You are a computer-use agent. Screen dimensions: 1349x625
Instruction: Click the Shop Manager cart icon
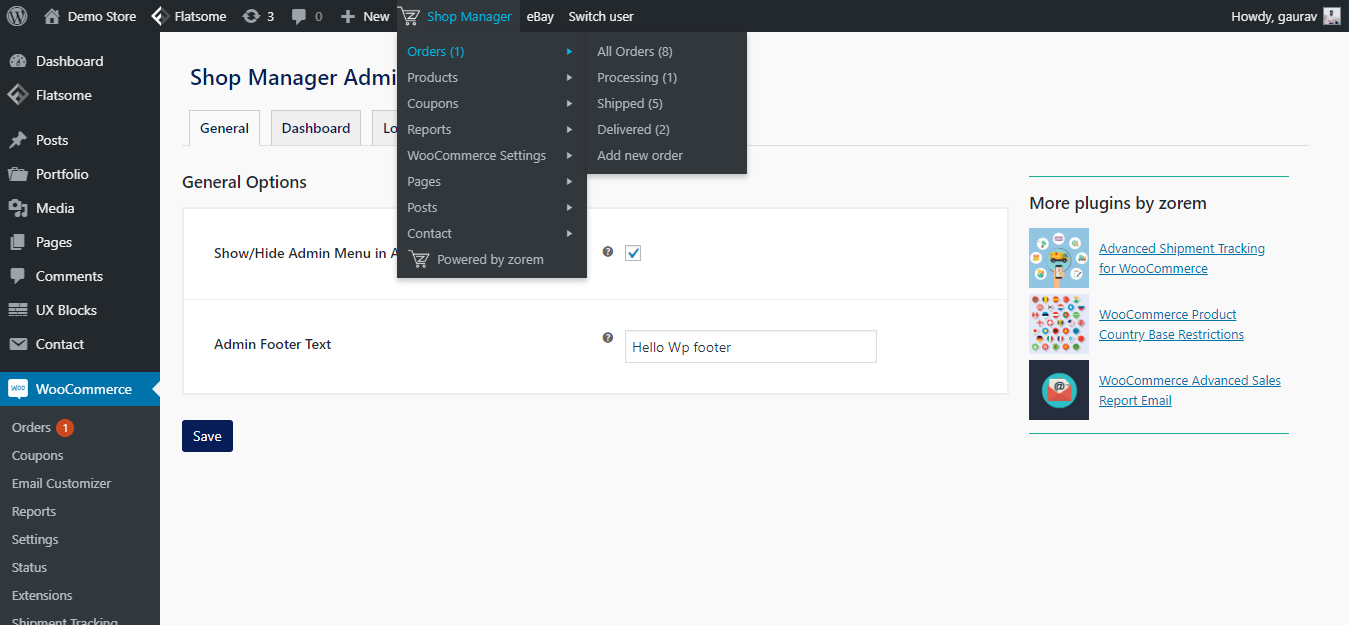pos(408,16)
